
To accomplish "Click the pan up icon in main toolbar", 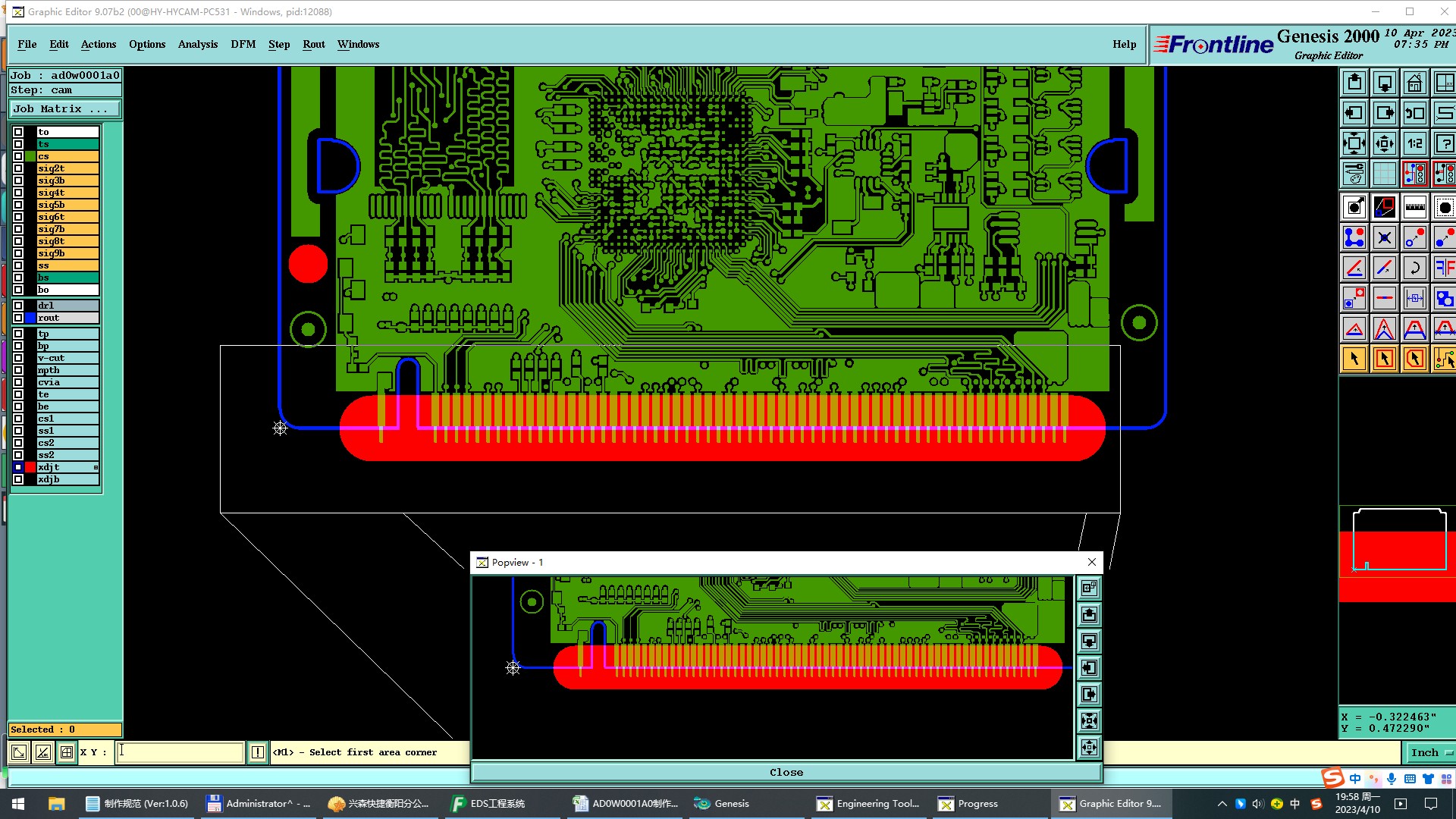I will (x=1354, y=83).
